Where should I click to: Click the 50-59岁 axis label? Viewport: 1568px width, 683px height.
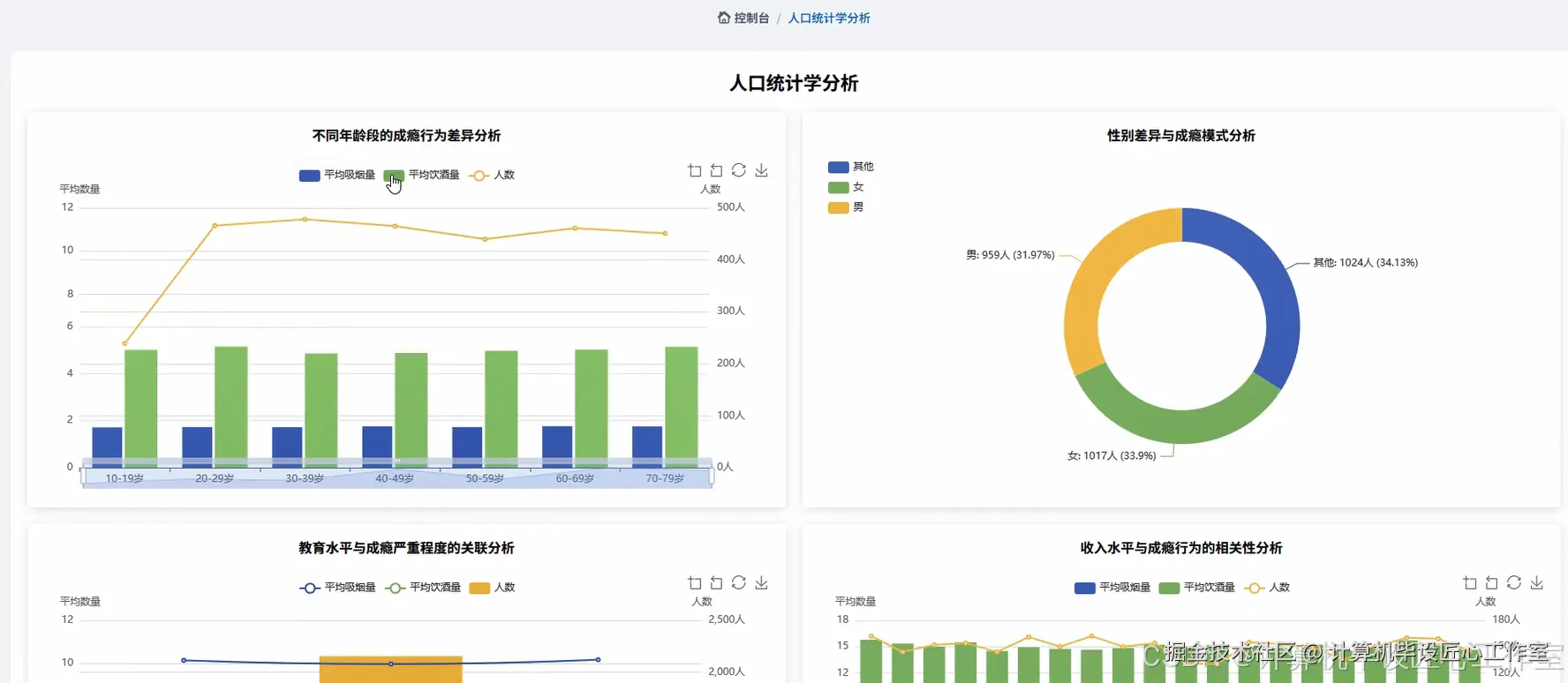(x=485, y=478)
